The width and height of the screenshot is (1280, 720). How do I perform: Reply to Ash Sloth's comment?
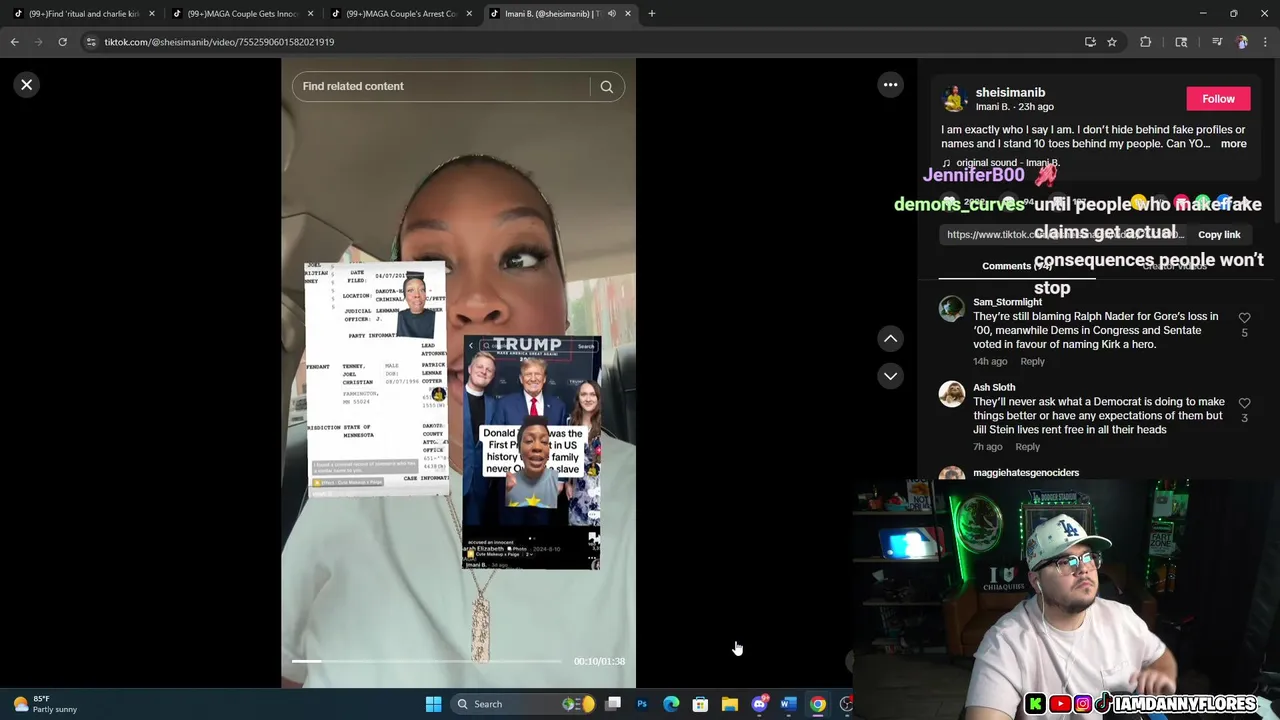[x=1027, y=447]
